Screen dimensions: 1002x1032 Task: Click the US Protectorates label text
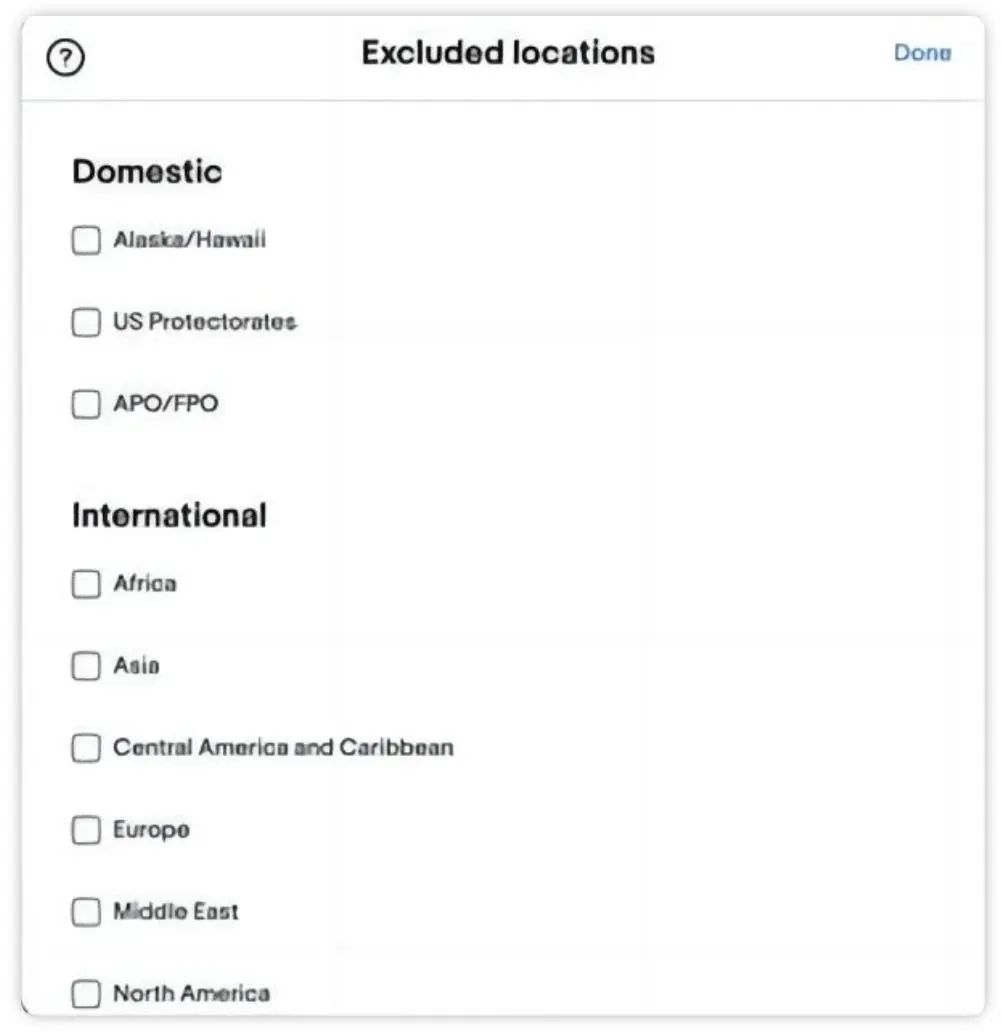click(x=204, y=322)
